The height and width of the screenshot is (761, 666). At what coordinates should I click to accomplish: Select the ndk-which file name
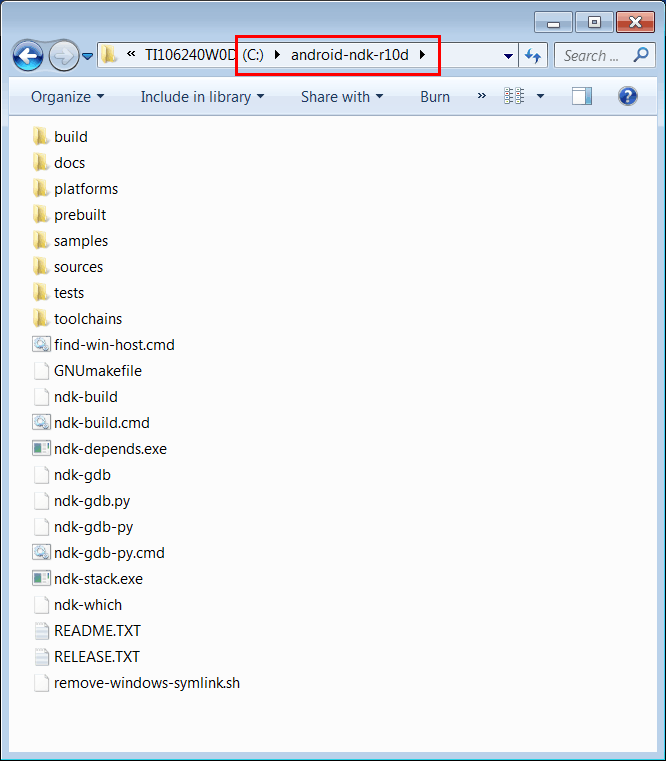88,605
